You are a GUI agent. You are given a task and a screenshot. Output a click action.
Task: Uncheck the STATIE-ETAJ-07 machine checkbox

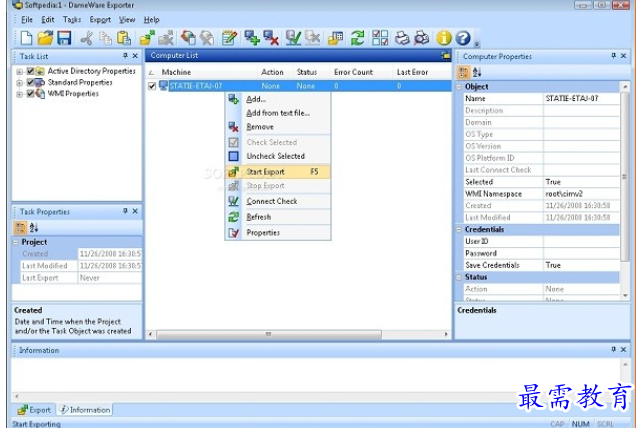[152, 86]
